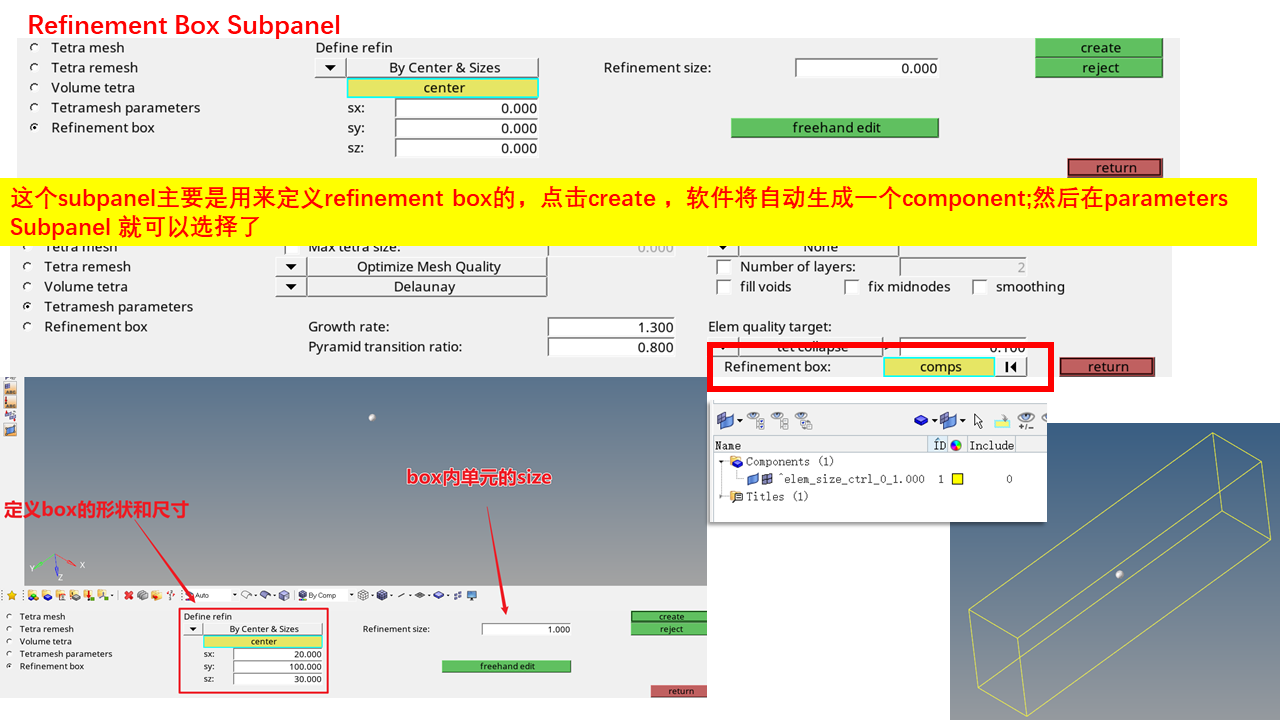Click the monitor display icon in toolbar
This screenshot has width=1280, height=720.
472,595
